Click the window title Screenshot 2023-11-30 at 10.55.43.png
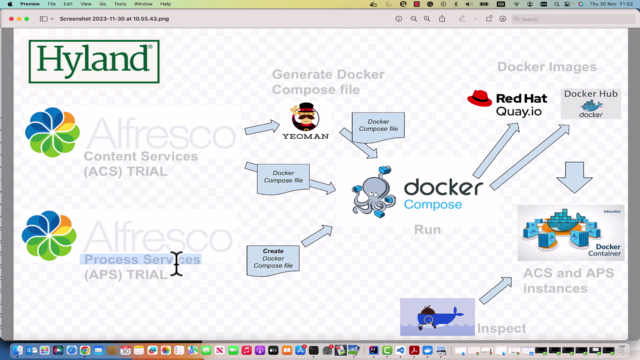This screenshot has height=360, width=640. (114, 19)
